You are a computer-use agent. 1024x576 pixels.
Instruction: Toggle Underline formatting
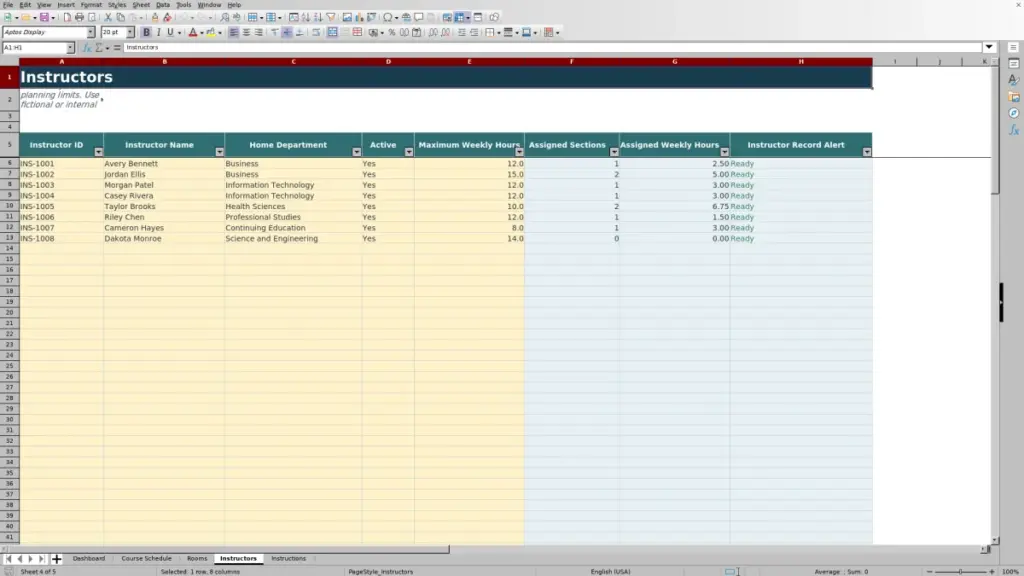[x=170, y=32]
